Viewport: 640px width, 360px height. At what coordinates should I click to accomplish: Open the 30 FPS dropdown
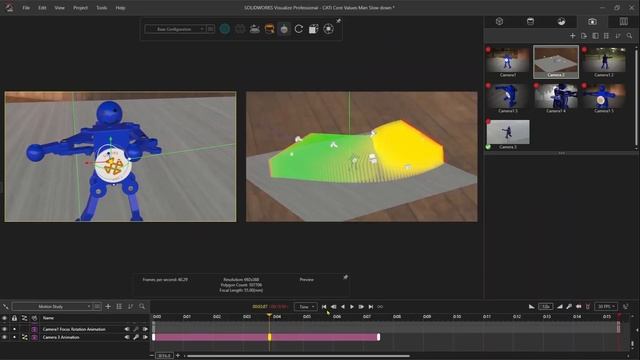[x=606, y=307]
